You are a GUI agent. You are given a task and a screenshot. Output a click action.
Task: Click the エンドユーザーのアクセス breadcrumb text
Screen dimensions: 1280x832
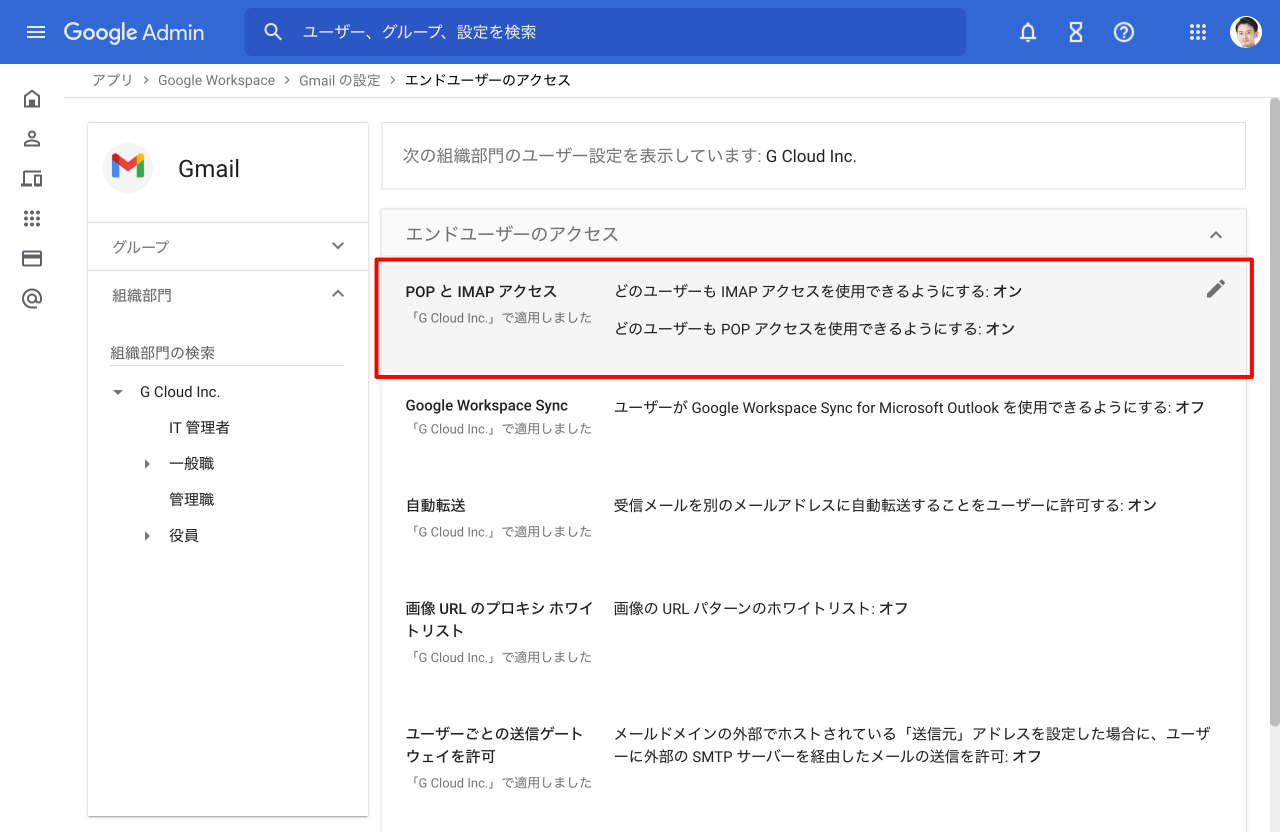click(x=488, y=80)
